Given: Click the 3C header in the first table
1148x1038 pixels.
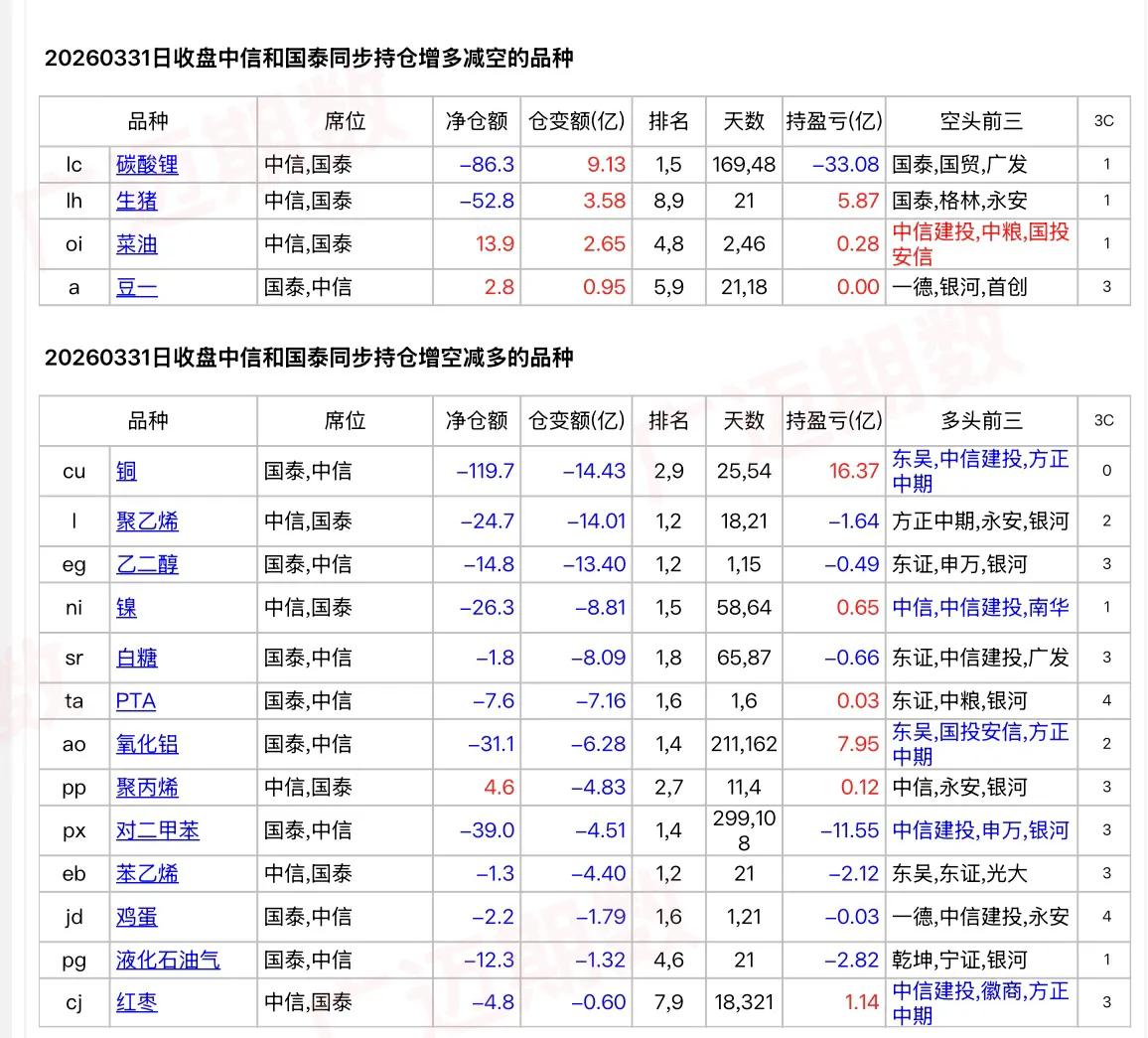Looking at the screenshot, I should pyautogui.click(x=1104, y=121).
